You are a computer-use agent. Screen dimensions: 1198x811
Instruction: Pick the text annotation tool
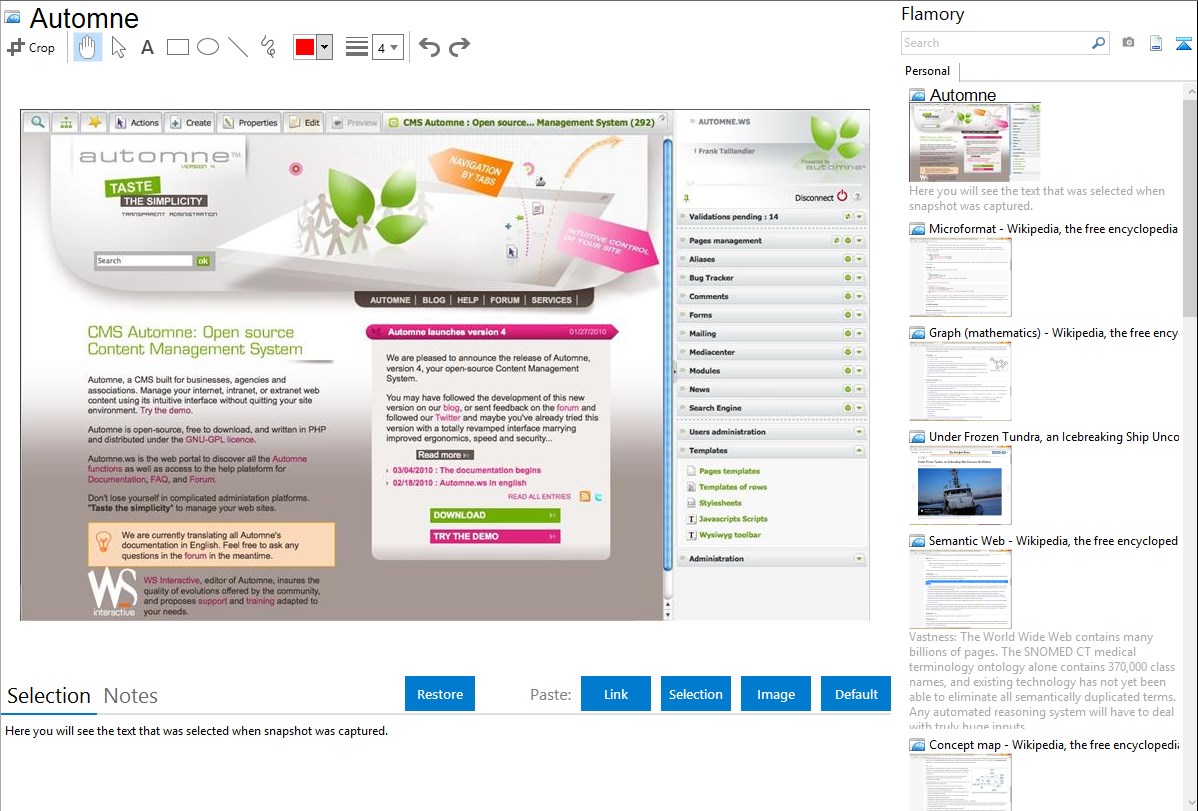[x=147, y=47]
